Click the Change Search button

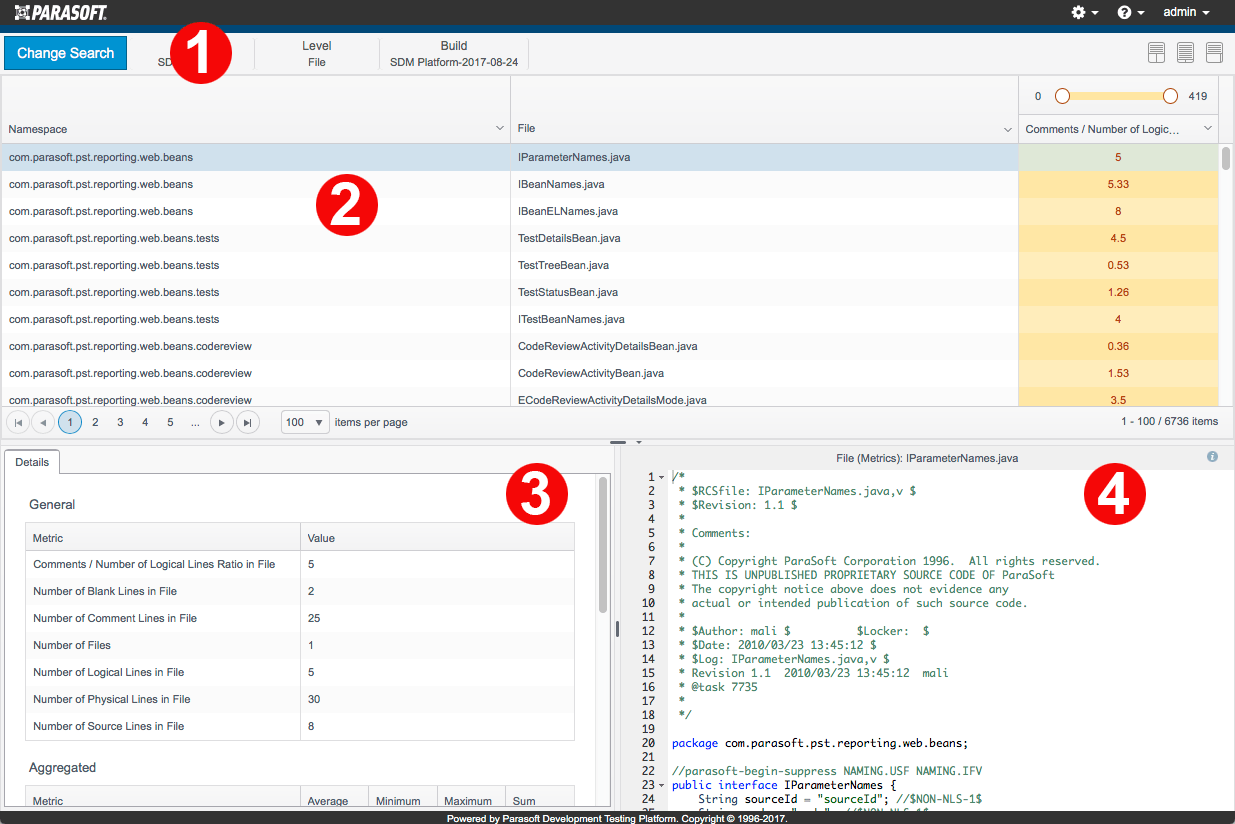(66, 53)
